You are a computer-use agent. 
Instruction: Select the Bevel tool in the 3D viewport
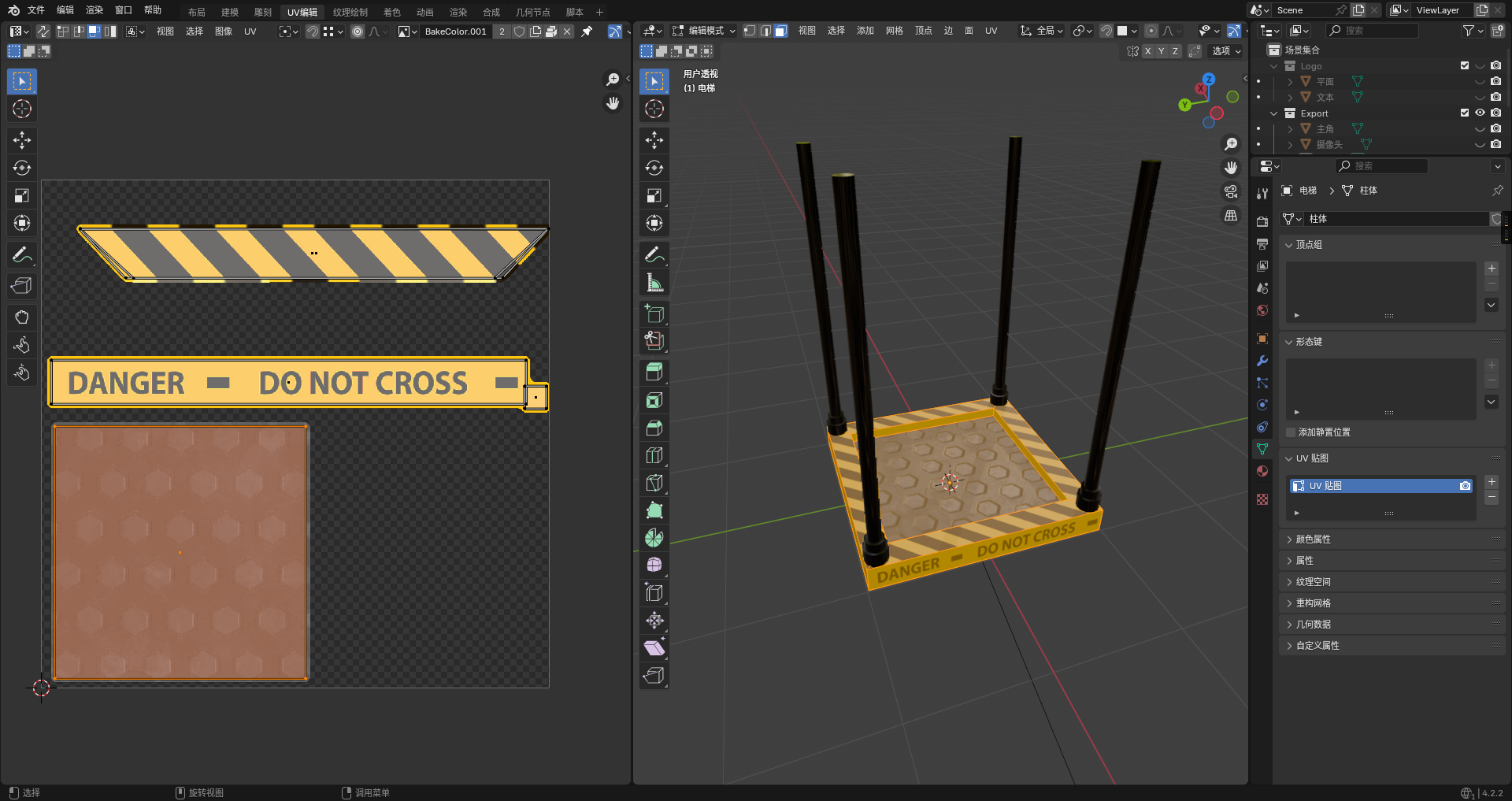654,428
